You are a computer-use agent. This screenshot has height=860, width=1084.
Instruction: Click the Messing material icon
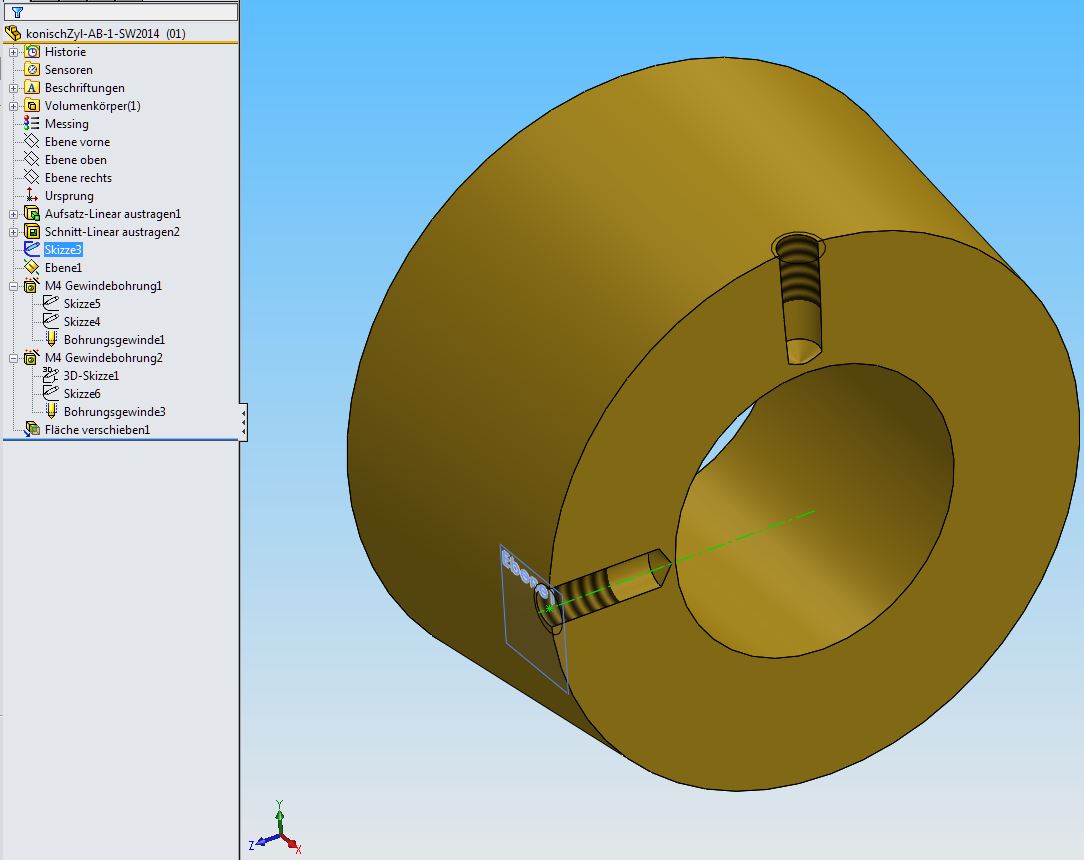tap(32, 124)
